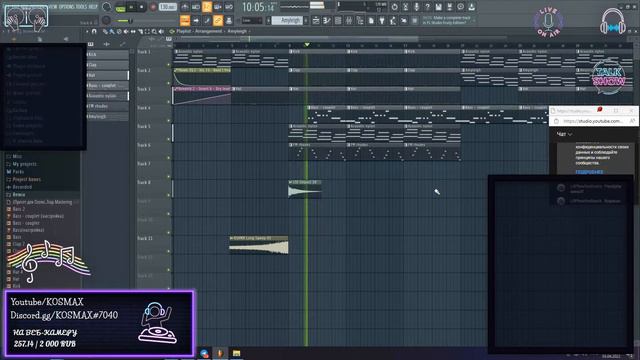Screen dimensions: 640x360
Task: Toggle loop recording icon
Action: click(x=229, y=7)
